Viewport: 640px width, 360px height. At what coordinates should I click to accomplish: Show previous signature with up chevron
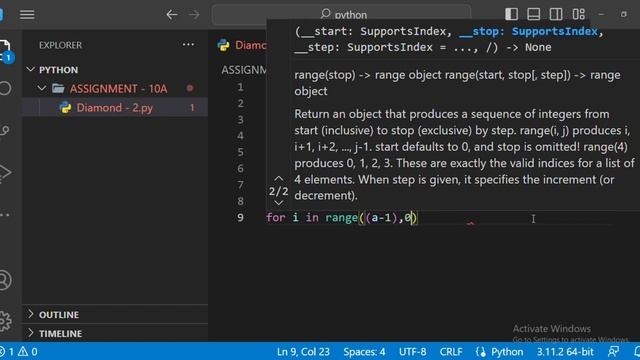pyautogui.click(x=278, y=179)
